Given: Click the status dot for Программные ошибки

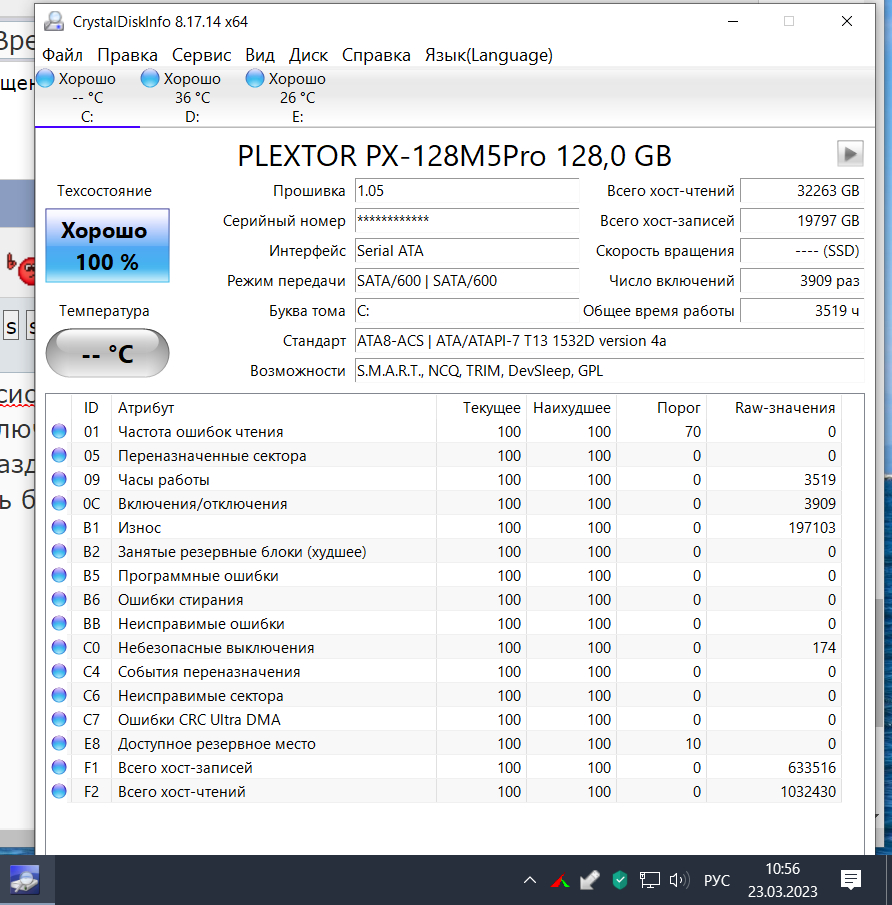Looking at the screenshot, I should point(59,575).
